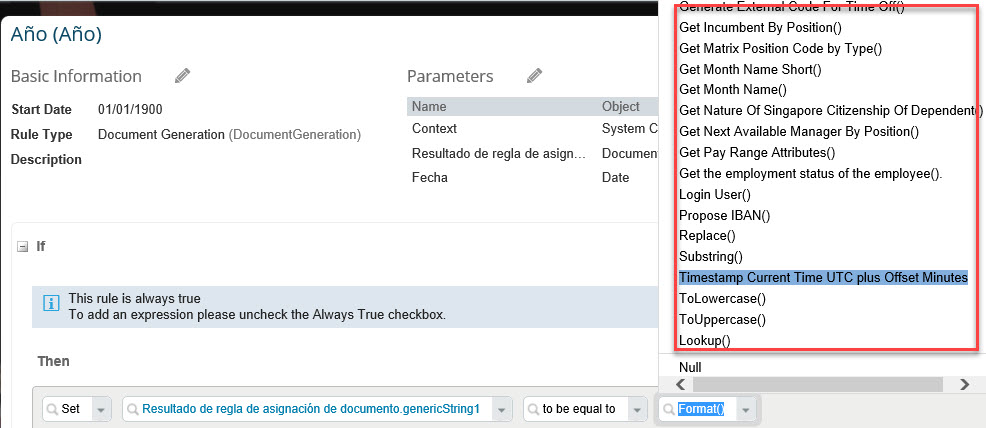Click the horizontal scrollbar left arrow

point(681,384)
